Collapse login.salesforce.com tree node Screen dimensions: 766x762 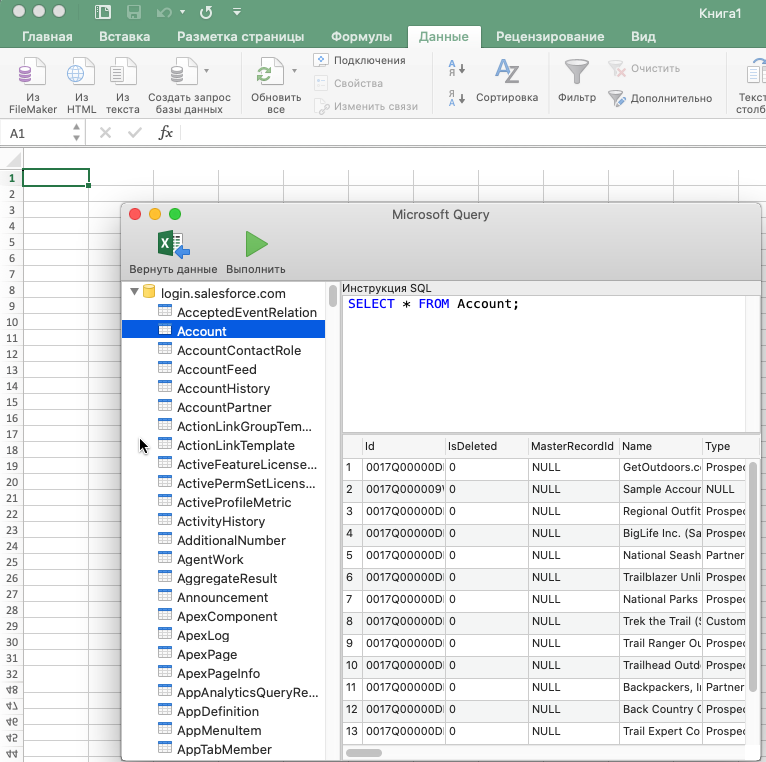pyautogui.click(x=134, y=292)
